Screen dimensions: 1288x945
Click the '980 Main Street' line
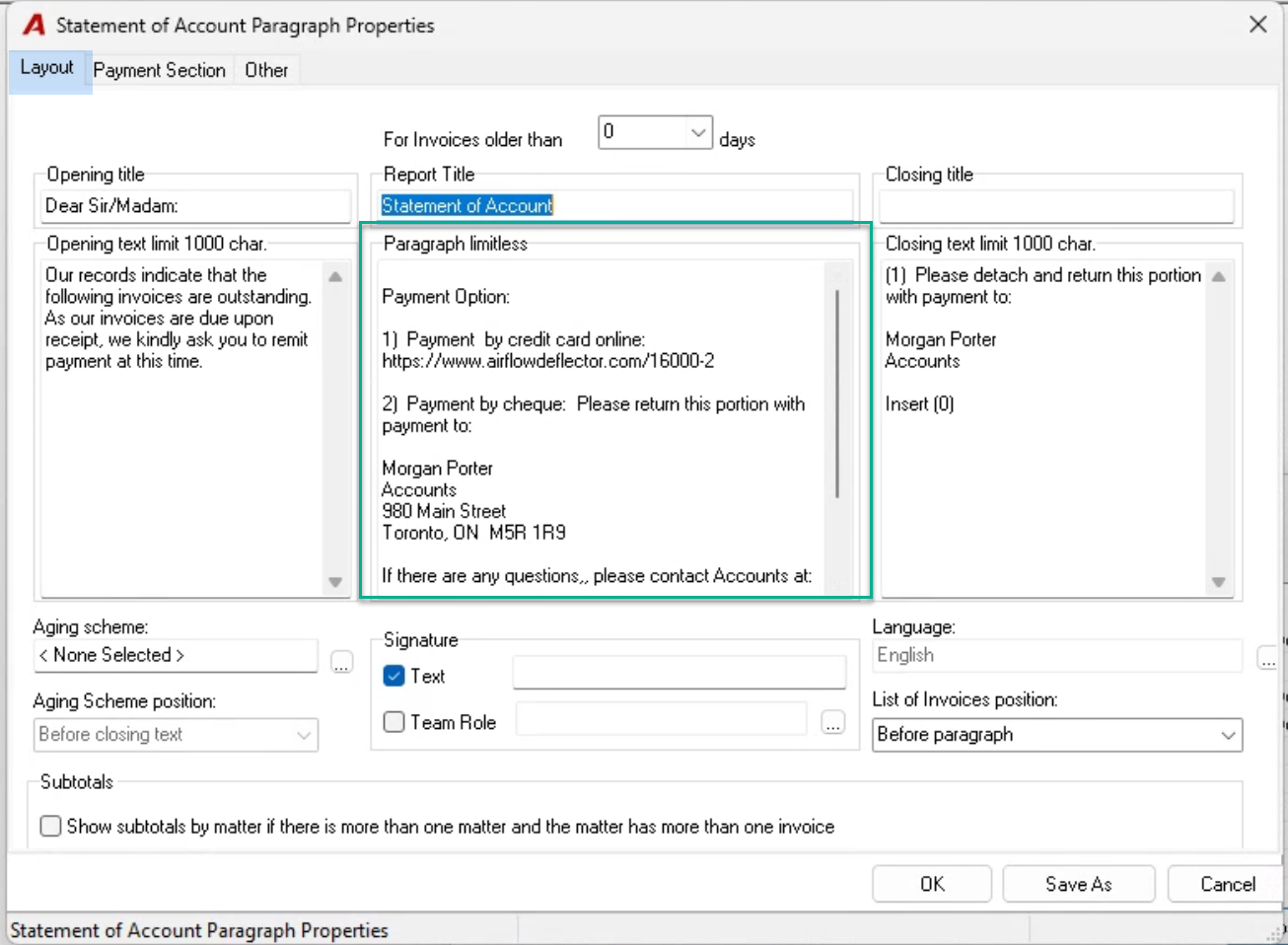click(444, 511)
